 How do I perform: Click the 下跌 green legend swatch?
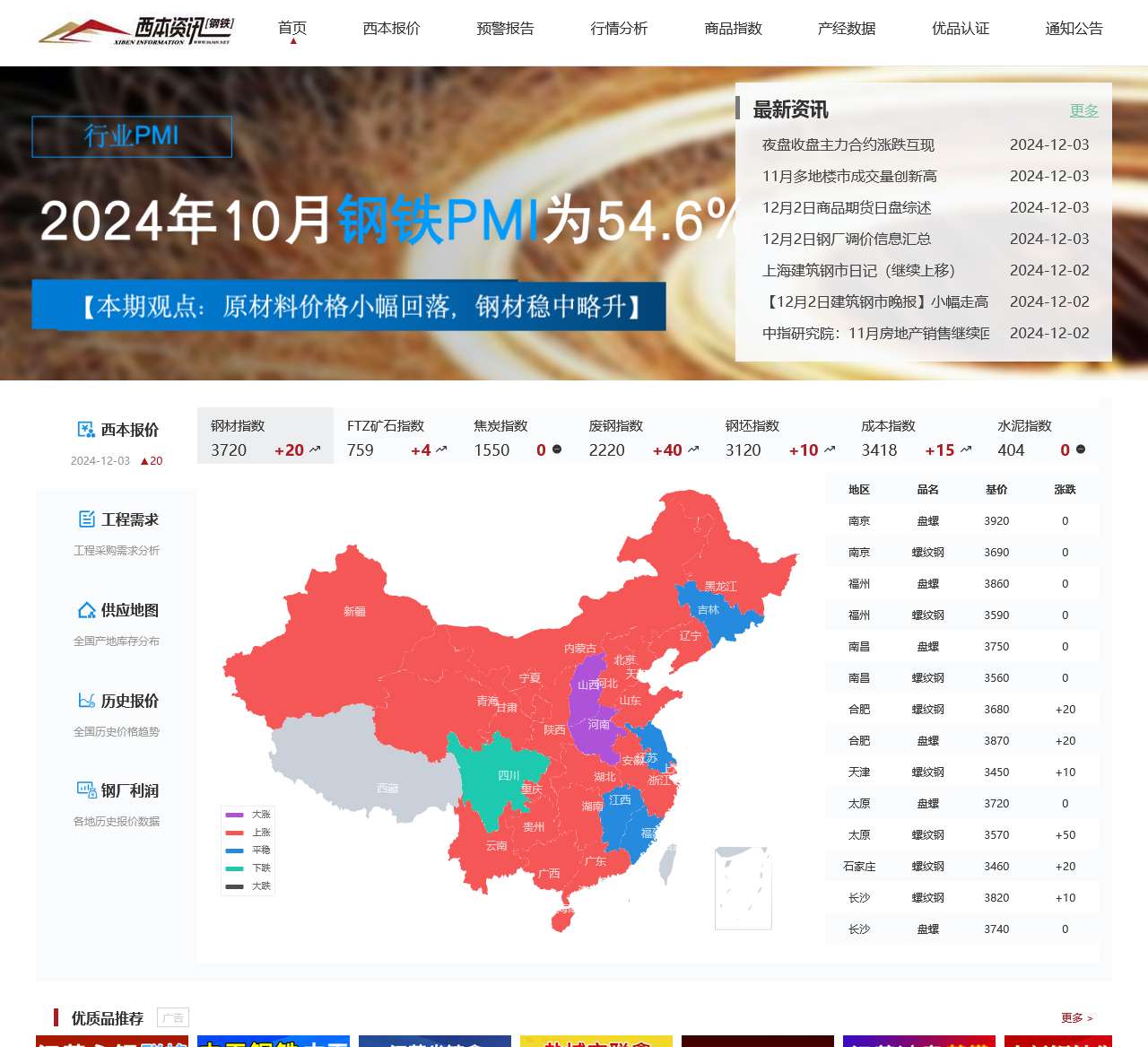pyautogui.click(x=234, y=868)
